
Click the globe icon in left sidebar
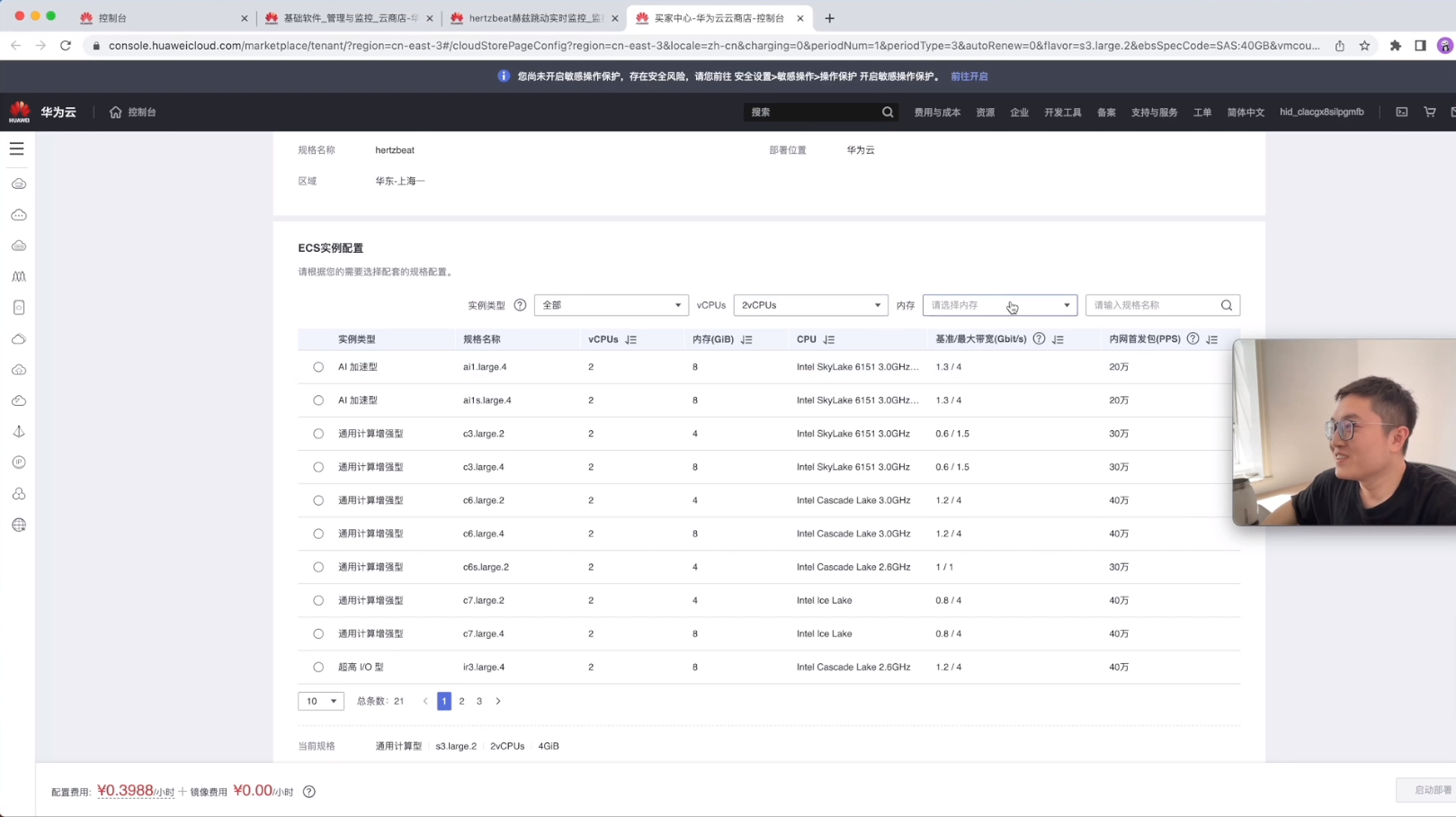pyautogui.click(x=19, y=525)
